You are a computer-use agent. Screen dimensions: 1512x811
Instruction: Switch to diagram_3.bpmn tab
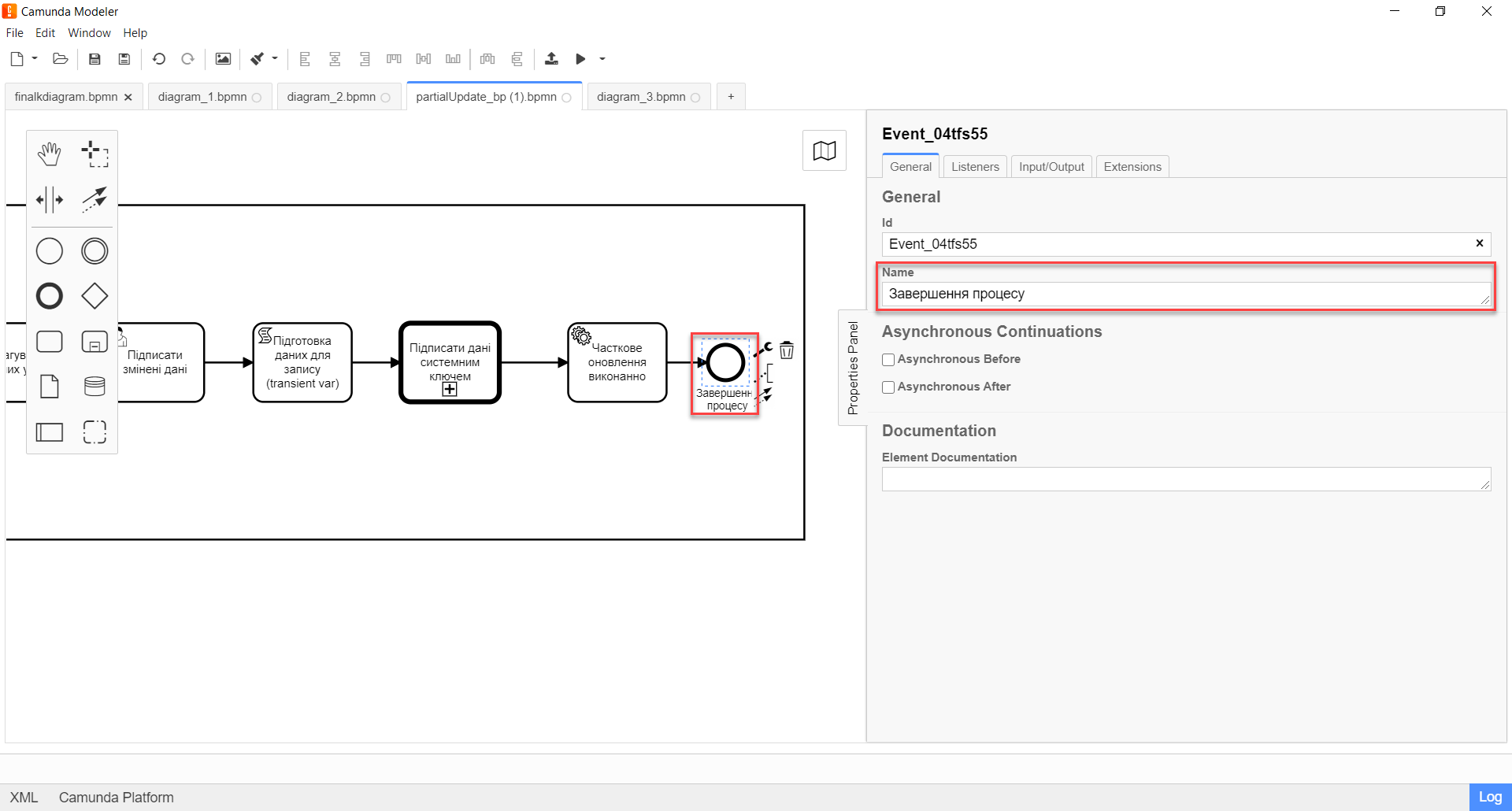pyautogui.click(x=641, y=97)
